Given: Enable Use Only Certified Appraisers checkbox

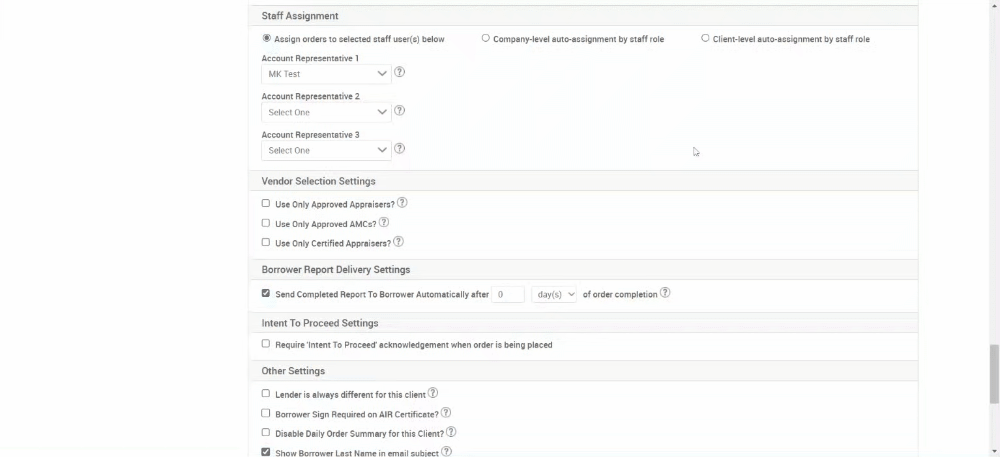Looking at the screenshot, I should point(265,242).
